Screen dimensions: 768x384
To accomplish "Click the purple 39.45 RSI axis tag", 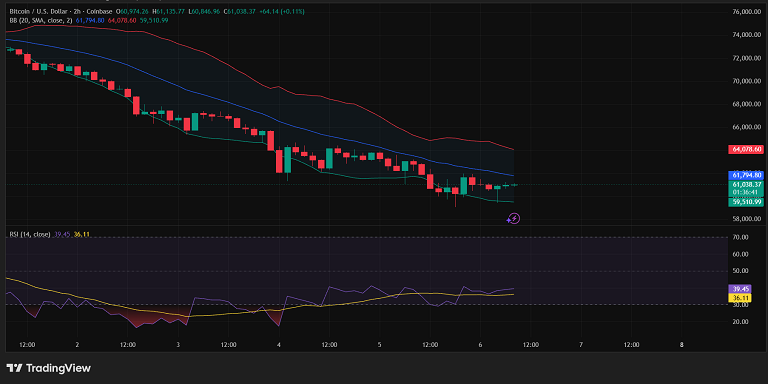I will pyautogui.click(x=739, y=289).
